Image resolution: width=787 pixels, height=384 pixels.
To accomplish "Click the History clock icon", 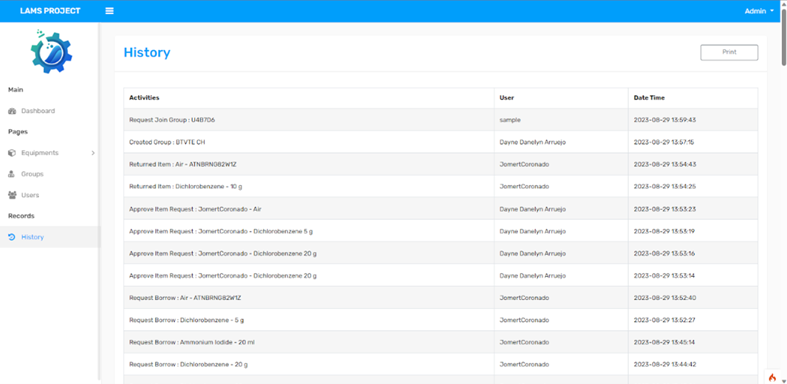I will tap(13, 237).
